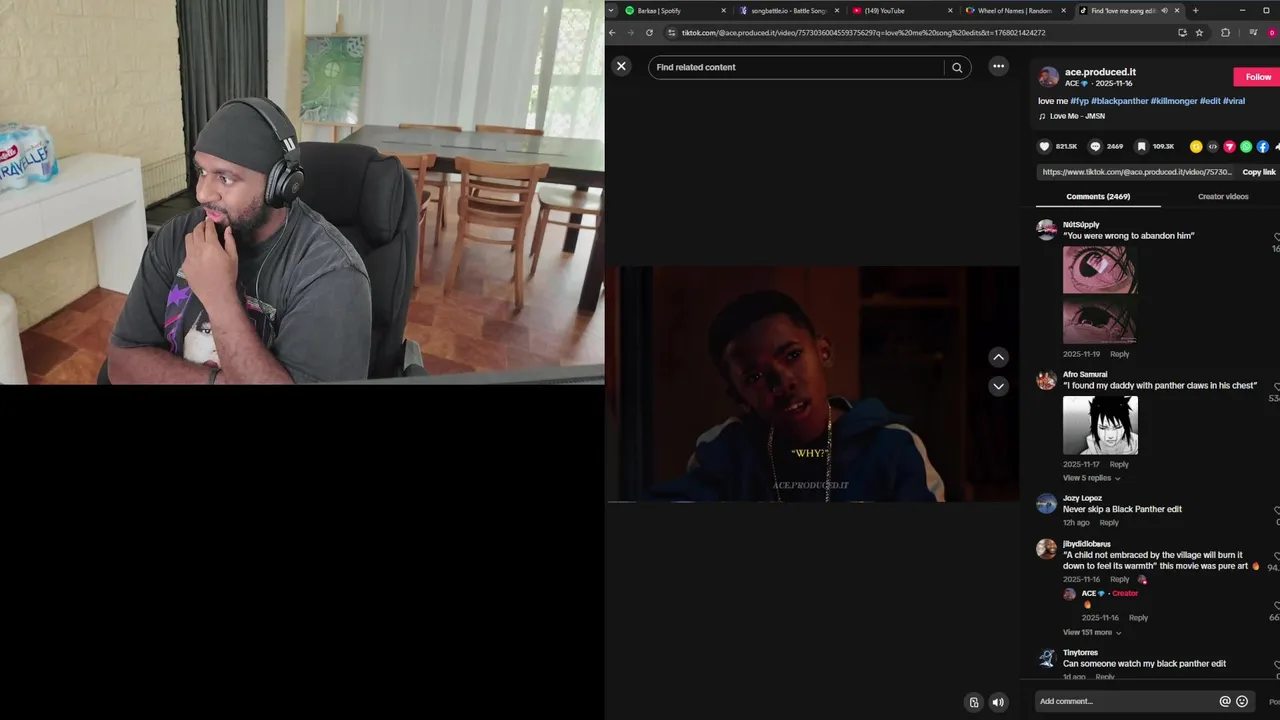Switch to (149) YouTube tab
The width and height of the screenshot is (1280, 720).
pyautogui.click(x=902, y=10)
